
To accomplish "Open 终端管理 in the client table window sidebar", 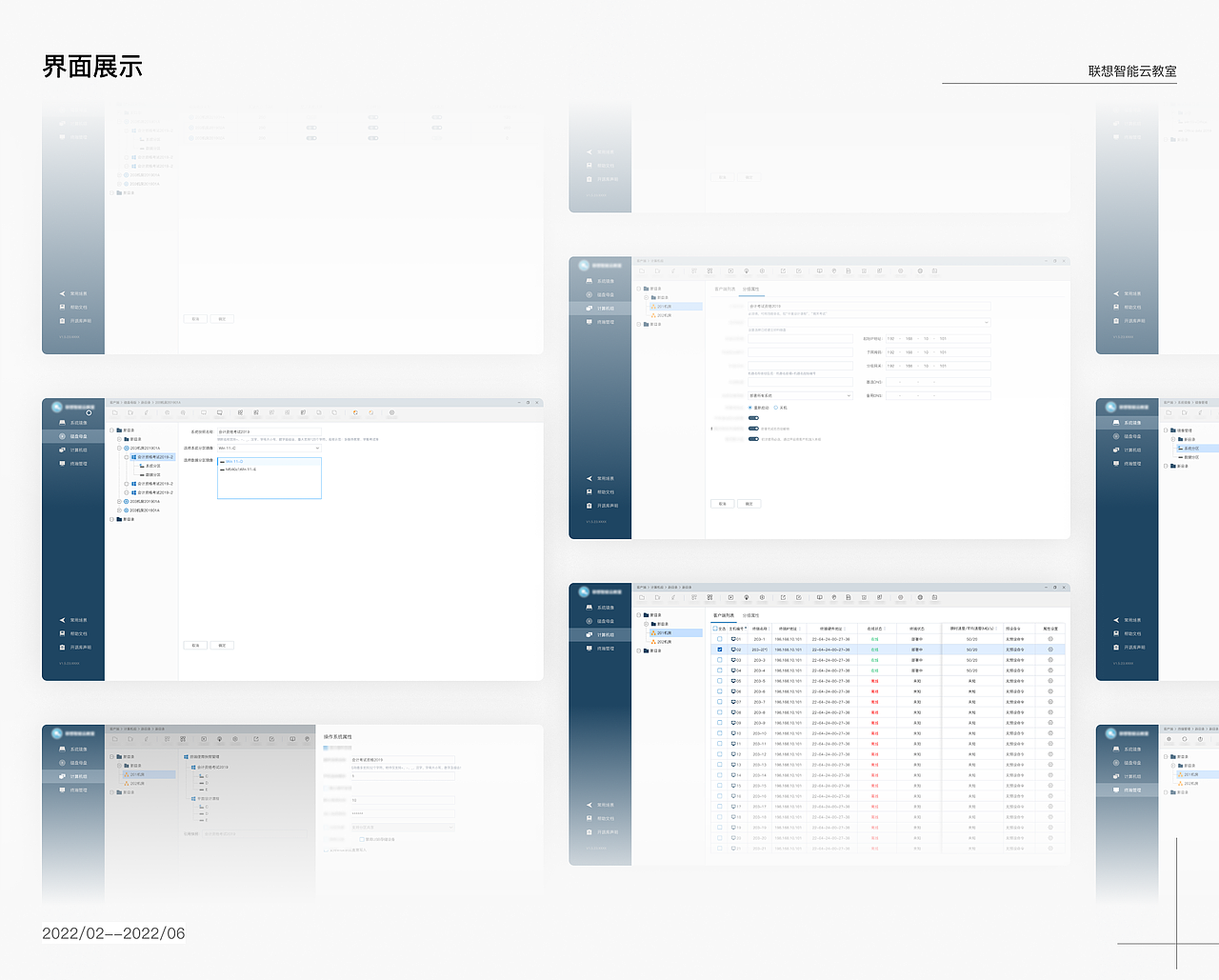I will (x=600, y=649).
